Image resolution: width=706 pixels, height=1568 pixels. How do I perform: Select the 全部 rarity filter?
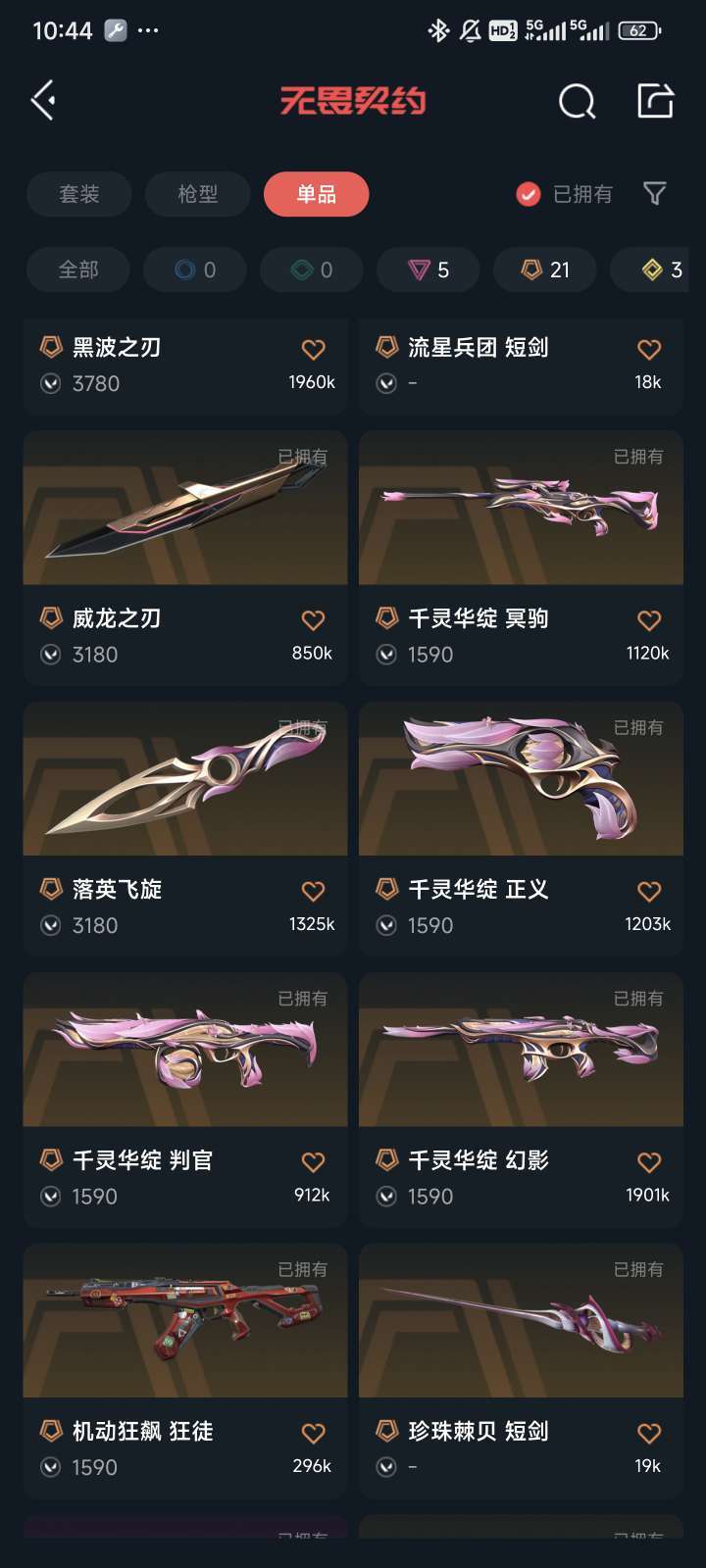[78, 269]
